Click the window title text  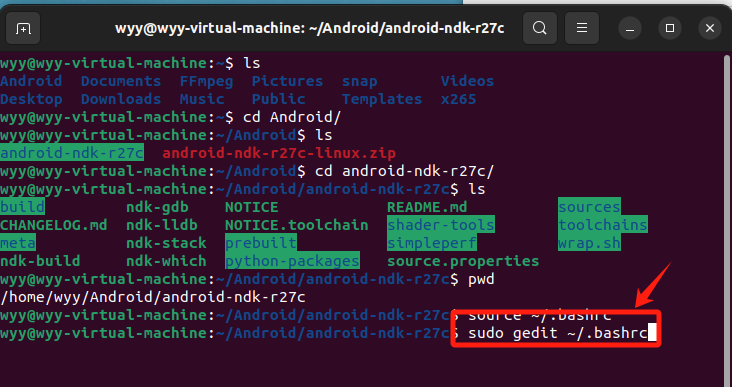pos(310,28)
